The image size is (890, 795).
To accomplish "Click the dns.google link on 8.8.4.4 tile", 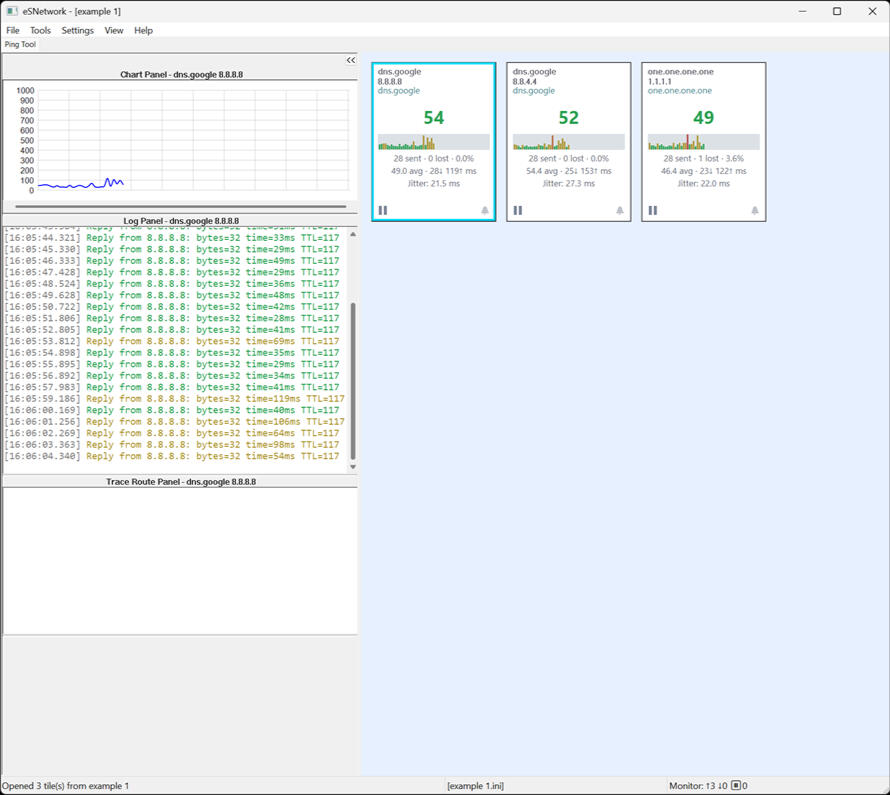I will [534, 91].
